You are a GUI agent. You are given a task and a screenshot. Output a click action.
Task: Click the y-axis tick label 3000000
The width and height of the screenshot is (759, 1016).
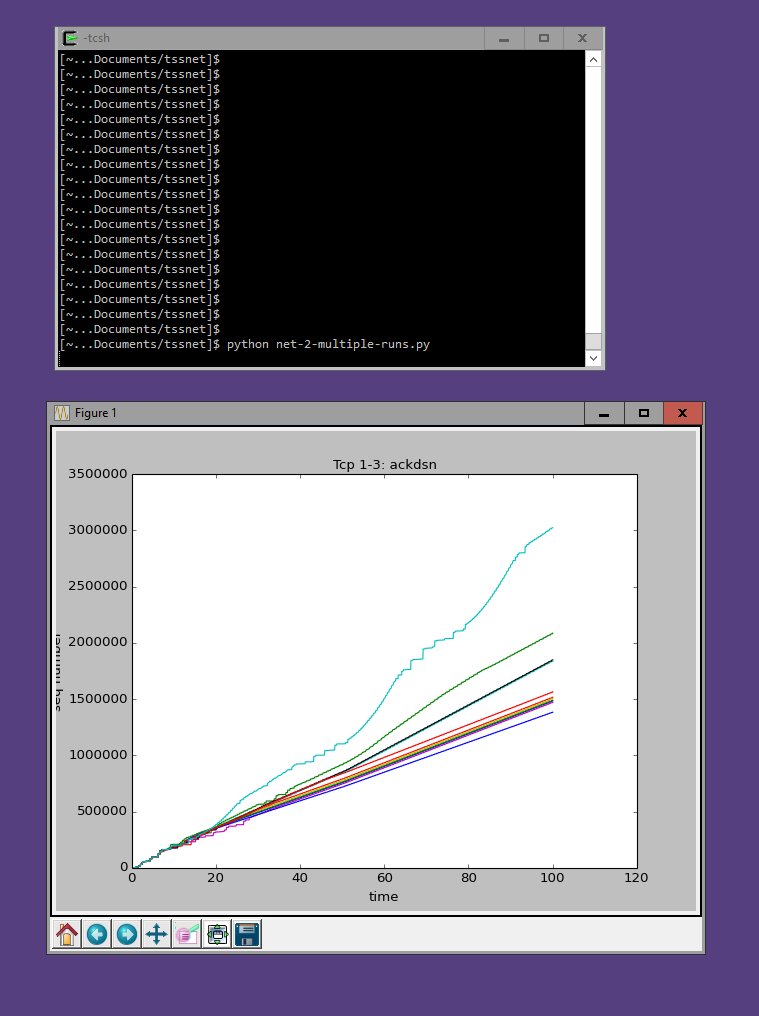click(x=98, y=530)
